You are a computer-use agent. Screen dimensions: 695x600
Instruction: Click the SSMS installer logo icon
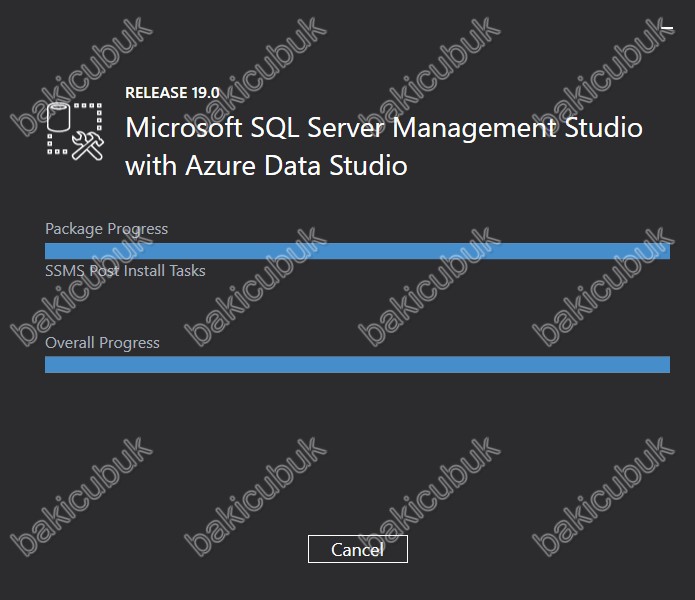[x=75, y=131]
